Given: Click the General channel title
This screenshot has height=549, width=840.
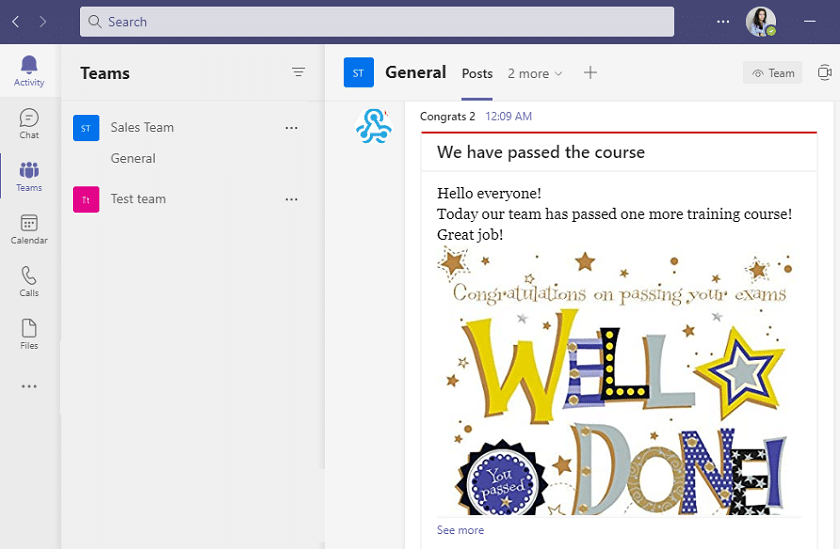Looking at the screenshot, I should tap(416, 72).
